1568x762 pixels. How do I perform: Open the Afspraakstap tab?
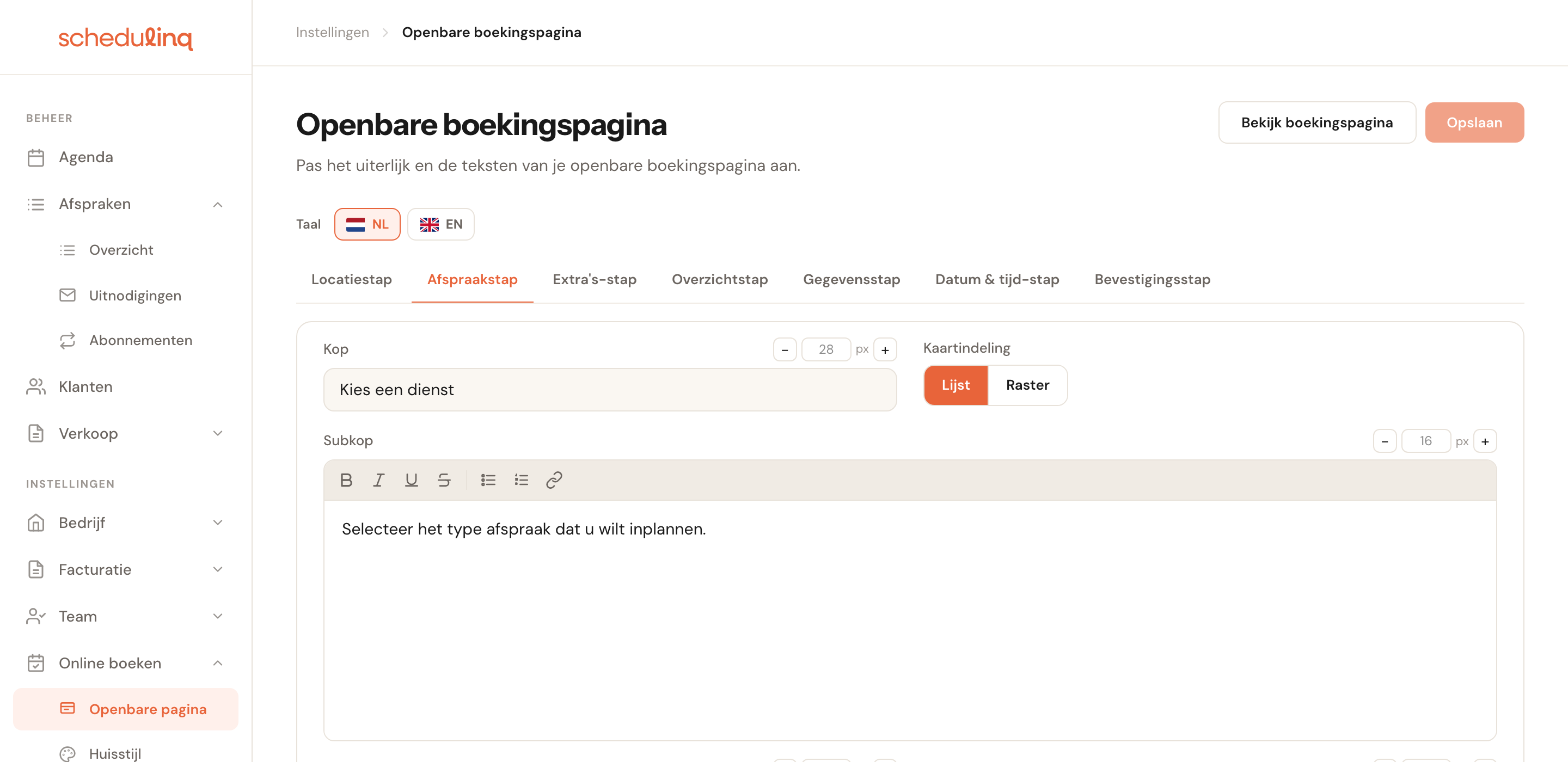click(x=473, y=279)
